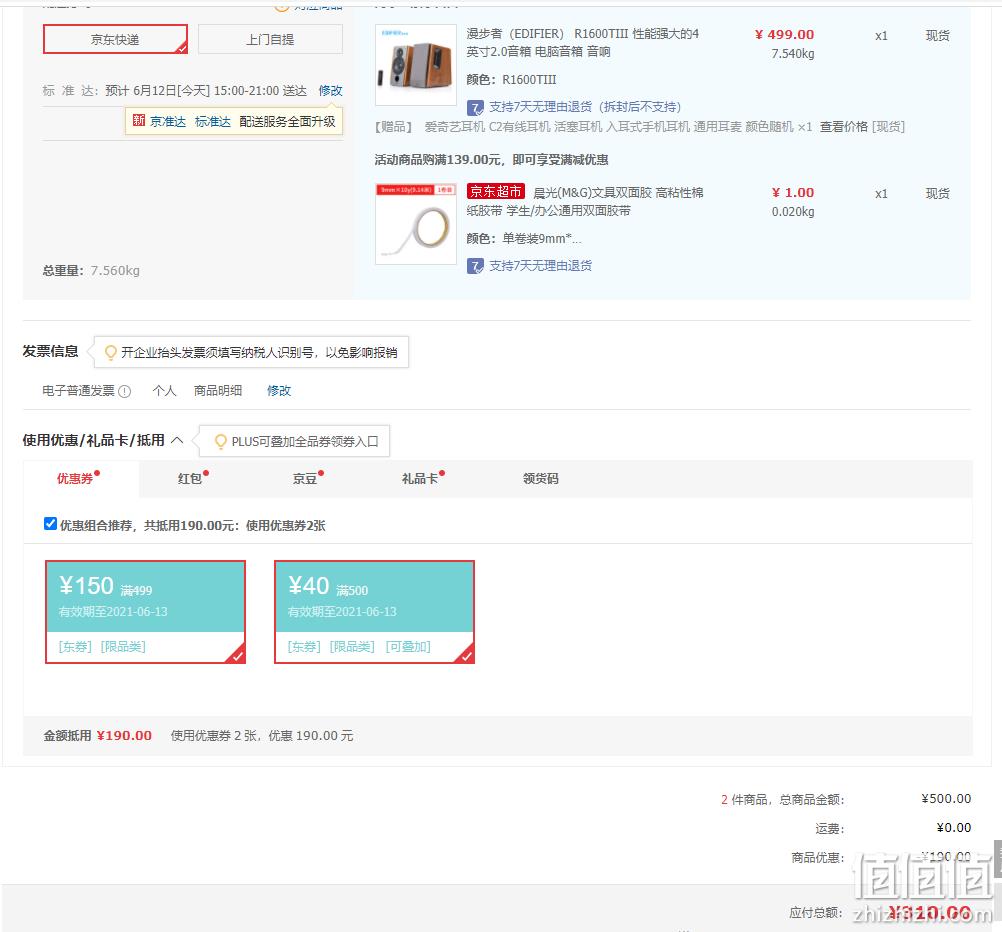1002x932 pixels.
Task: Click 7-day return icon under tape
Action: (475, 265)
